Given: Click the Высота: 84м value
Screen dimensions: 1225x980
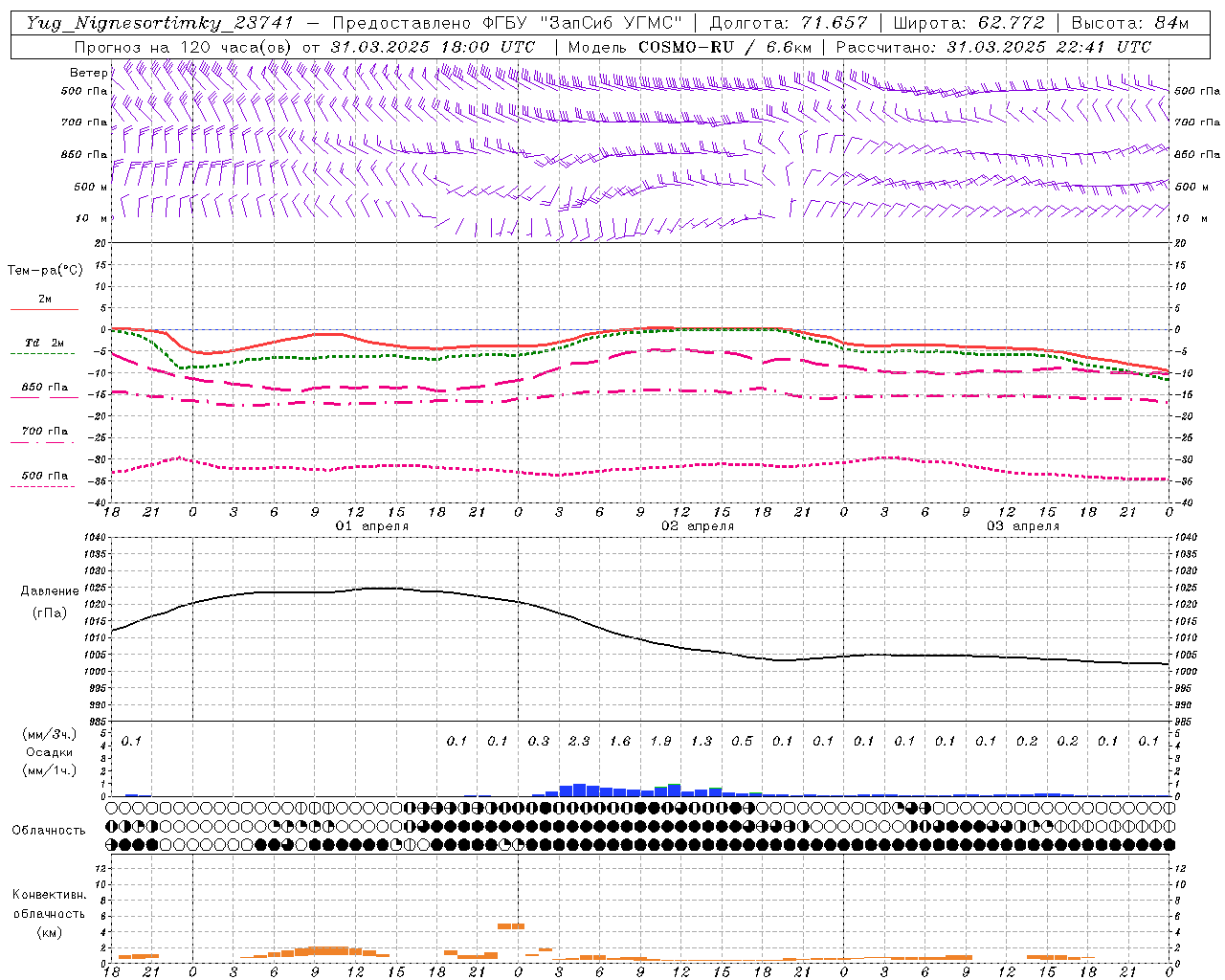Looking at the screenshot, I should click(1129, 23).
